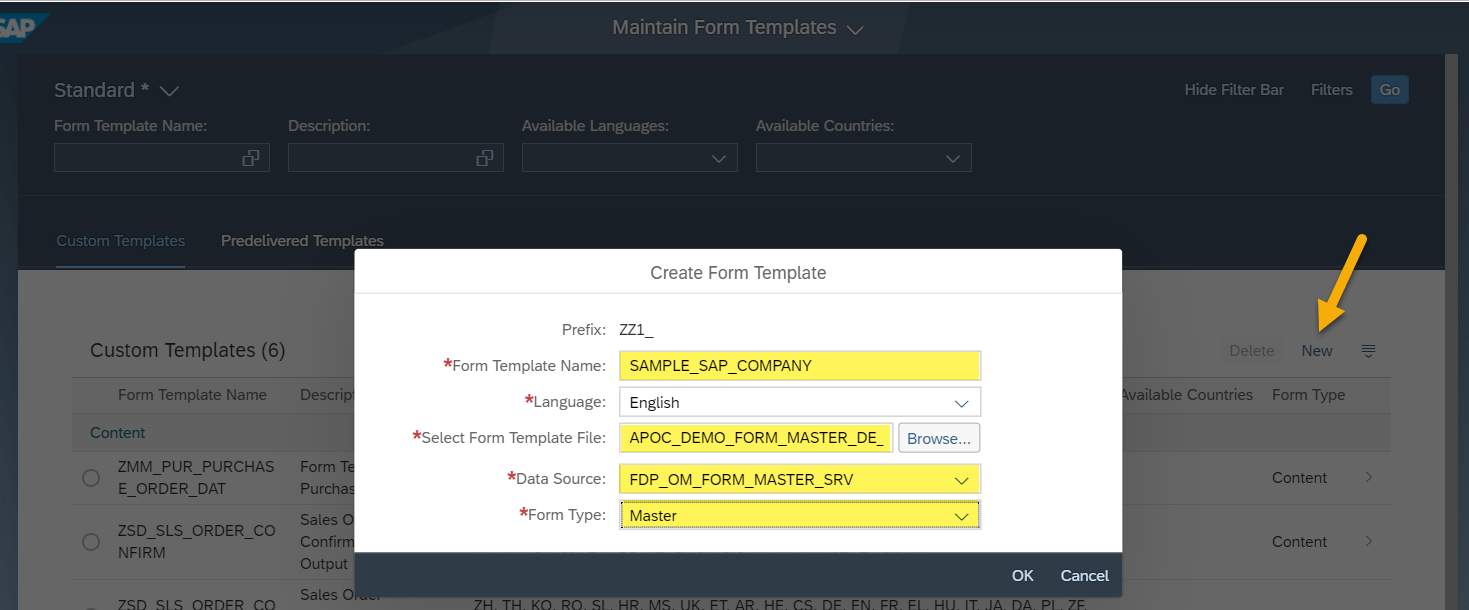This screenshot has height=610, width=1469.
Task: Open value help for Description filter
Action: coord(485,158)
